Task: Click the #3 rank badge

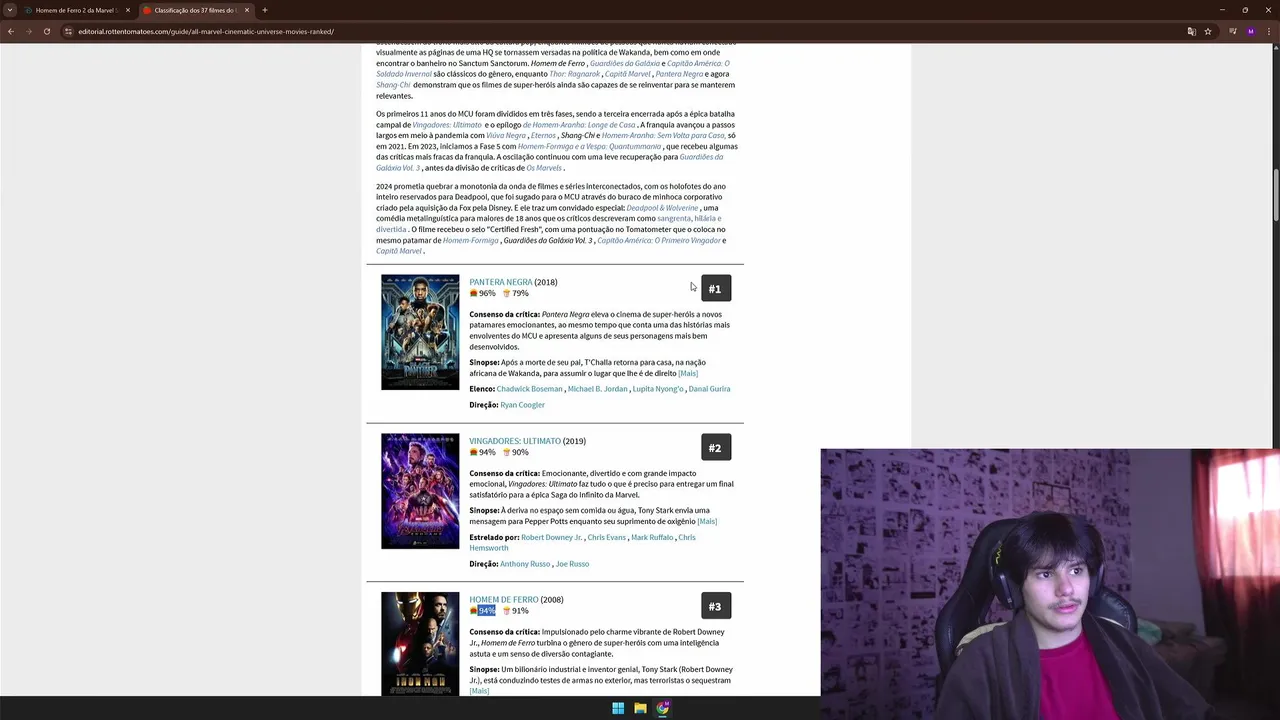Action: point(716,606)
